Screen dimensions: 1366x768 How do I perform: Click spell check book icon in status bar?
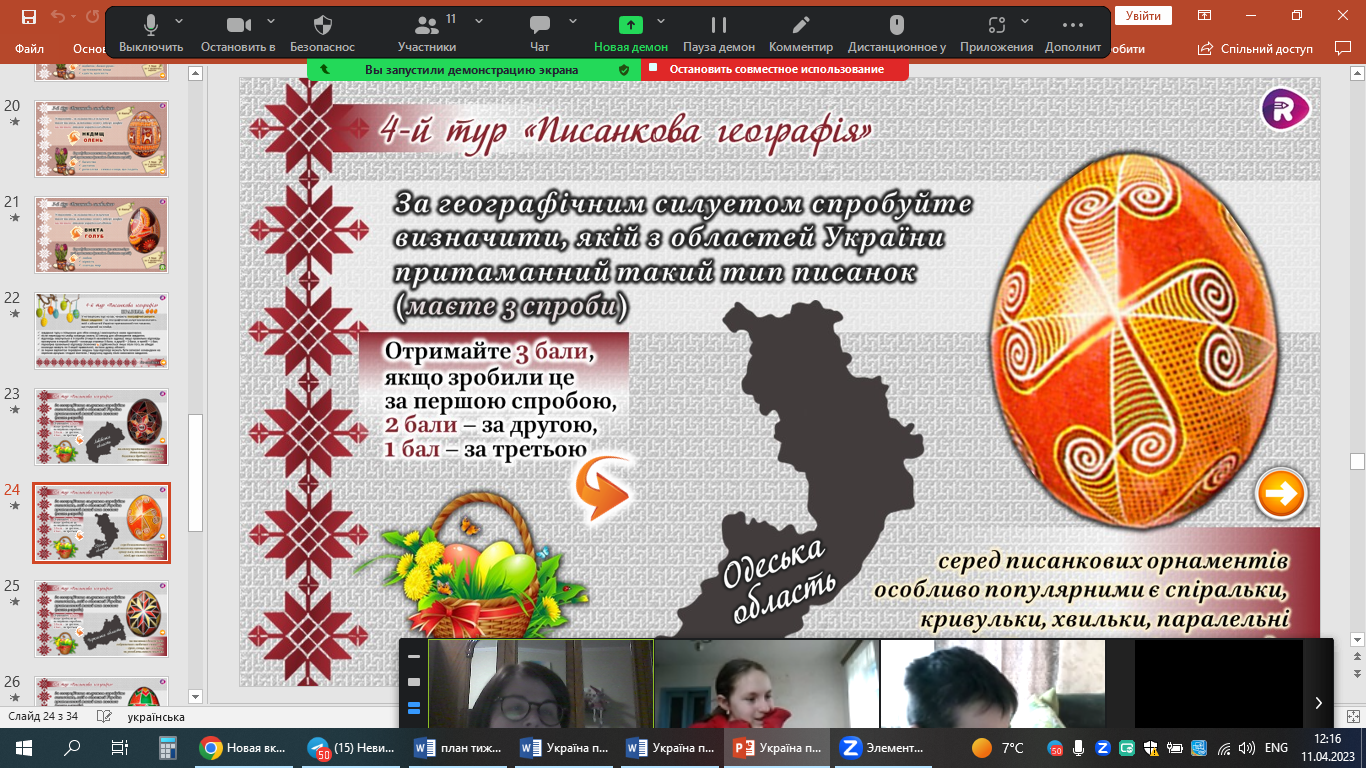[103, 717]
